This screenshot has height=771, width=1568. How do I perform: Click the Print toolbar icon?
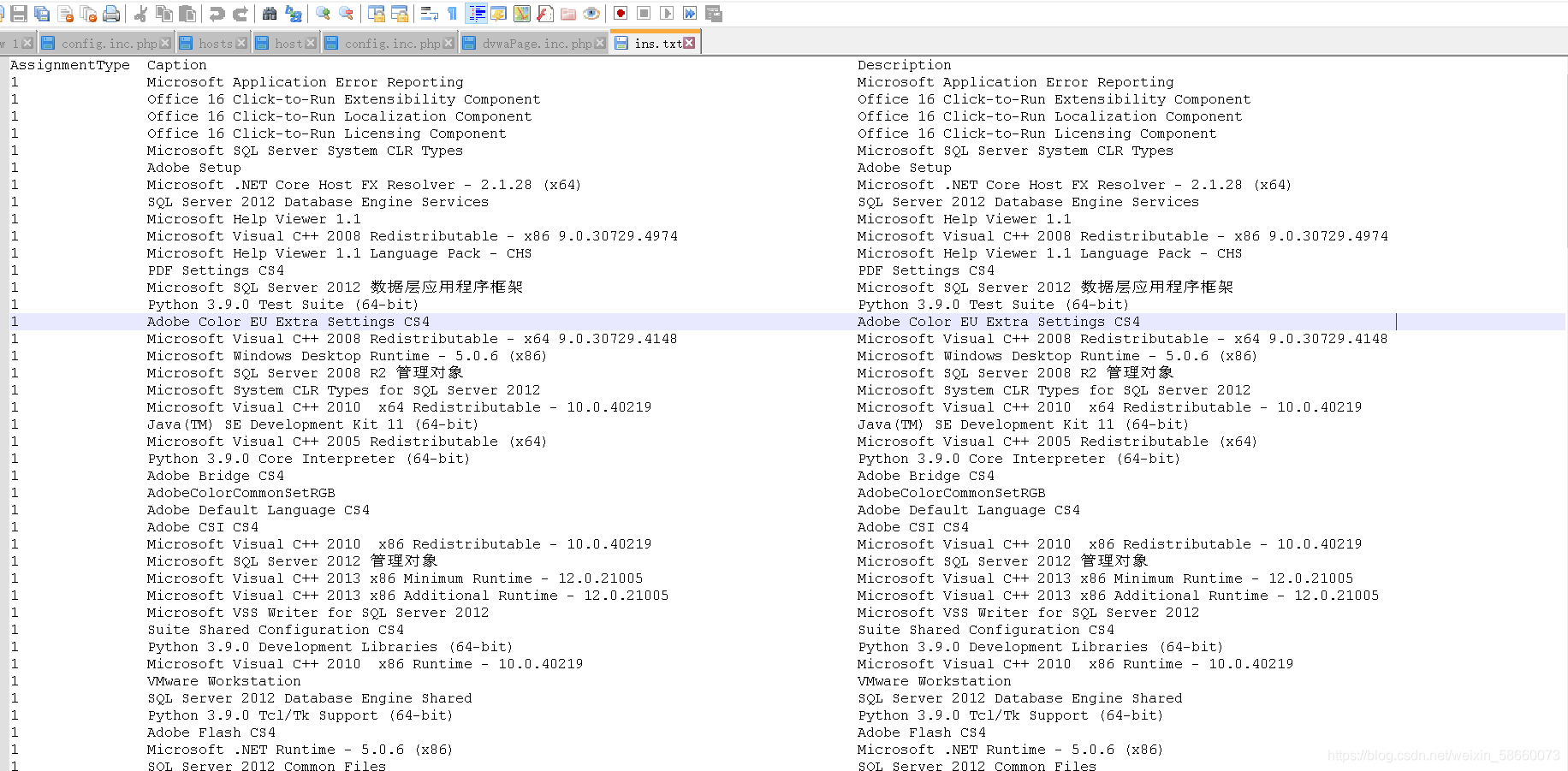[111, 14]
